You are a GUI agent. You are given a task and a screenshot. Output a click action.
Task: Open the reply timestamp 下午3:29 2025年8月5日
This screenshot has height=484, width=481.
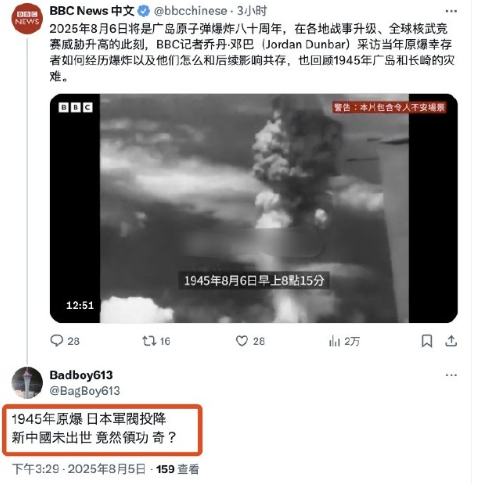pos(79,469)
